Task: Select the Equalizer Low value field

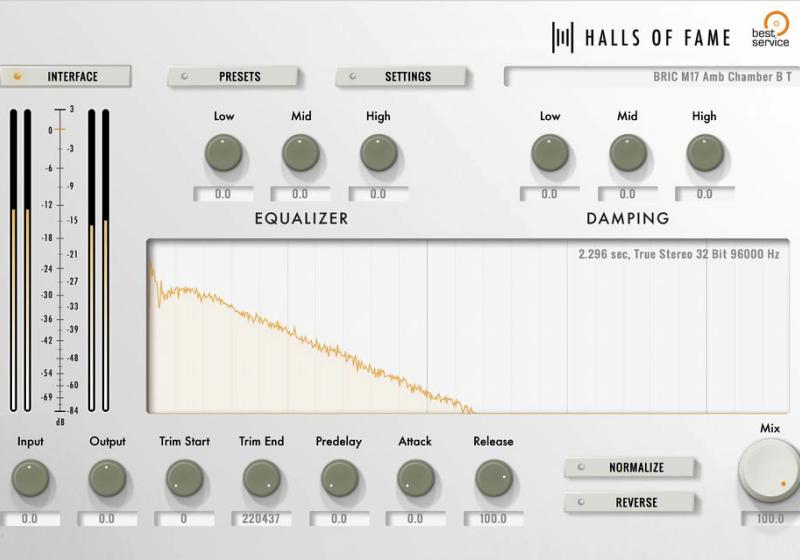Action: coord(223,194)
